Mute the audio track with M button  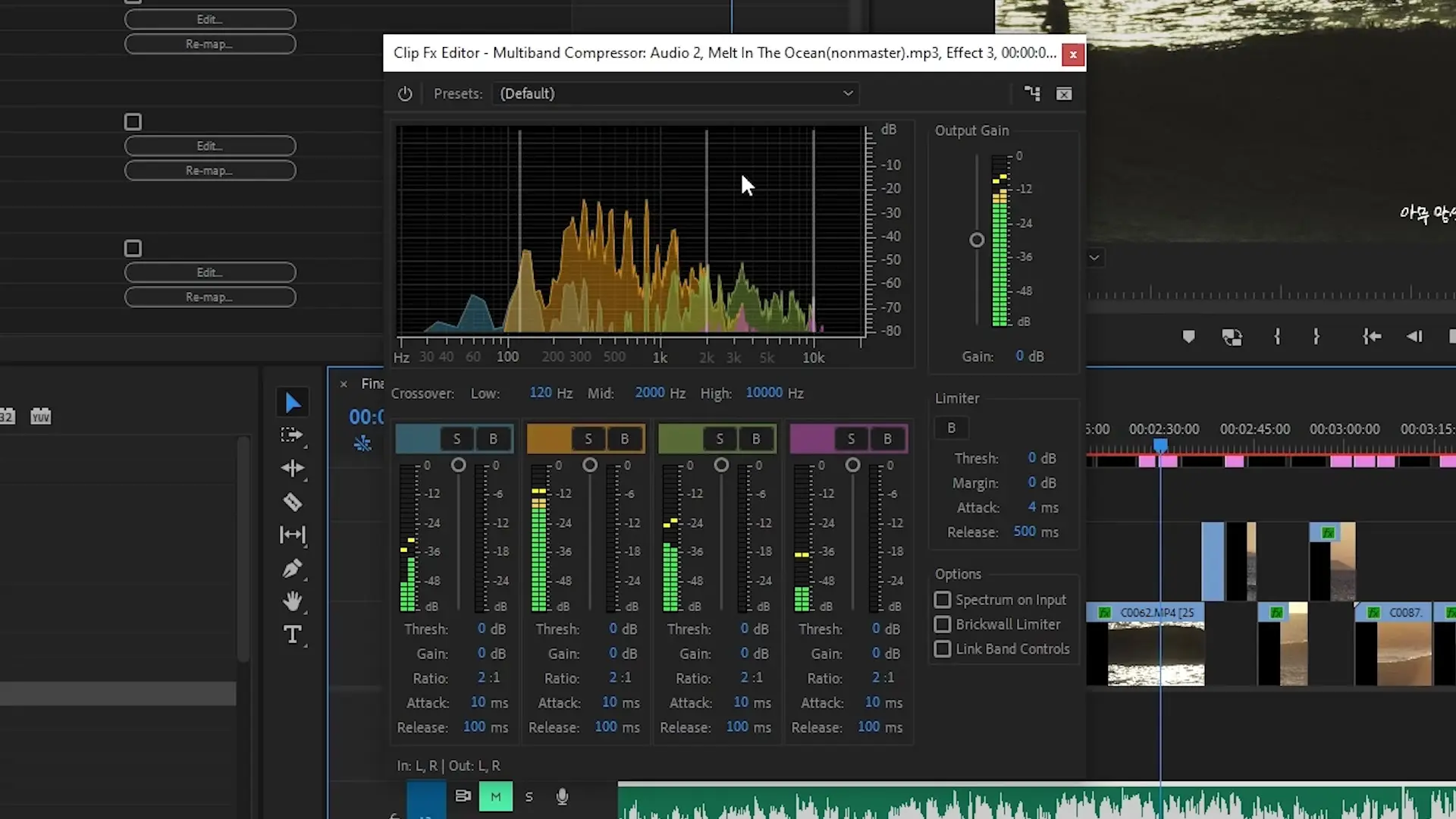[495, 796]
